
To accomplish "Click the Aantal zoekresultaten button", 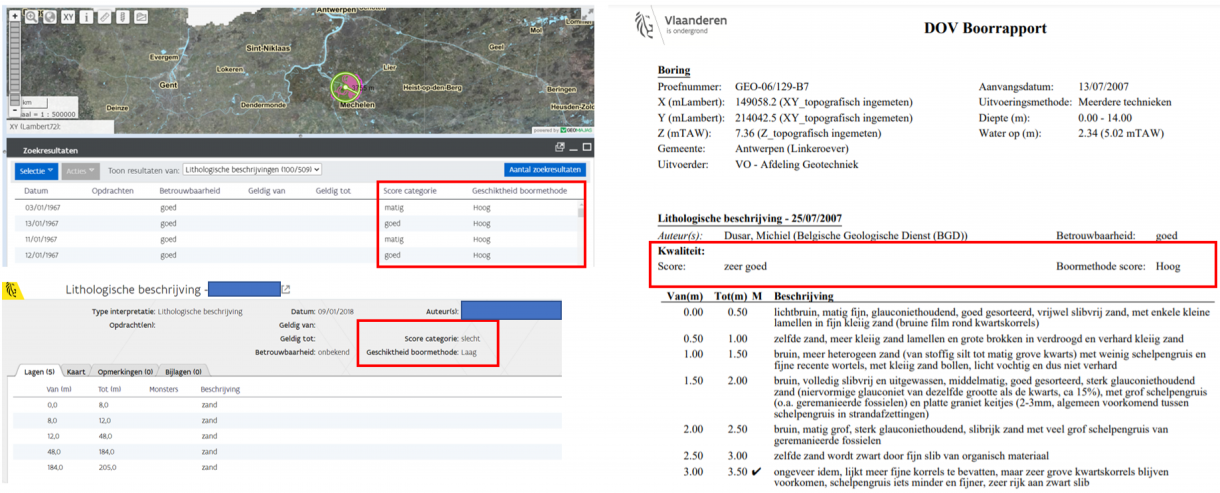I will [x=545, y=170].
